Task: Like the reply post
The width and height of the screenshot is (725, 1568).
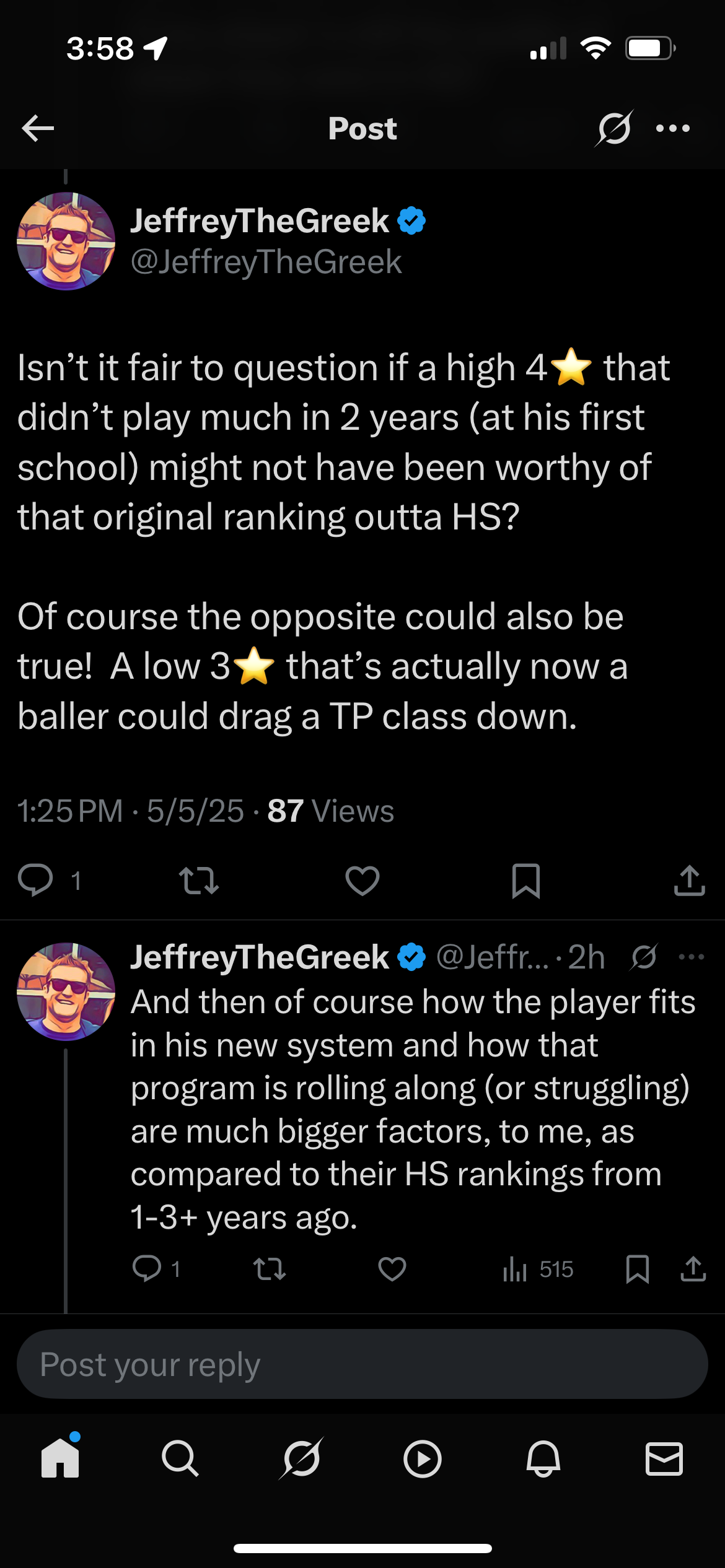Action: [392, 1269]
